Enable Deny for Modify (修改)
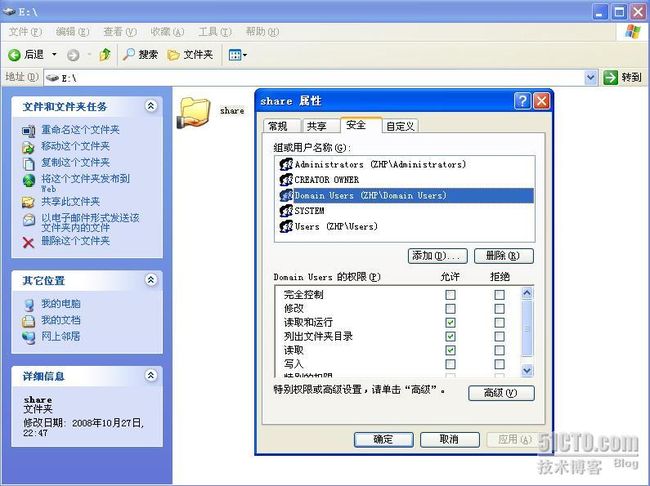Image resolution: width=650 pixels, height=486 pixels. (500, 309)
